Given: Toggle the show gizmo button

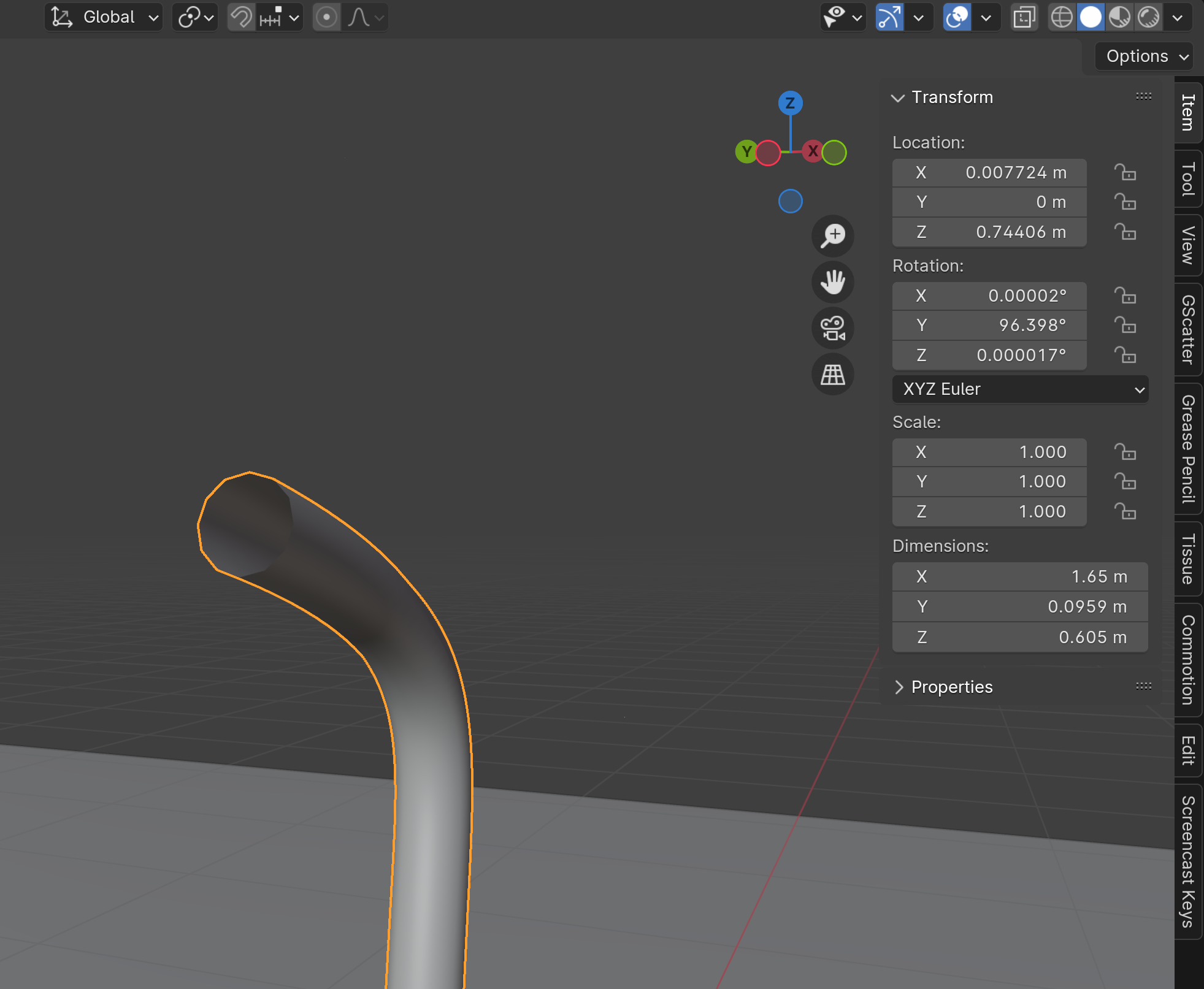Looking at the screenshot, I should [889, 17].
